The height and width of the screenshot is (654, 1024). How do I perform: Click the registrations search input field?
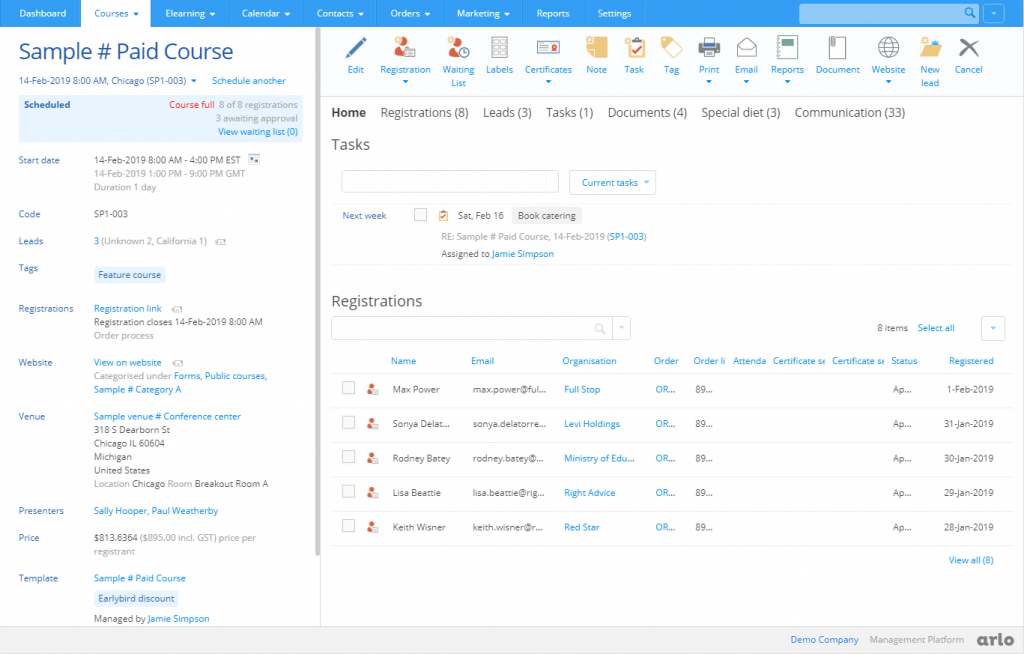tap(470, 328)
